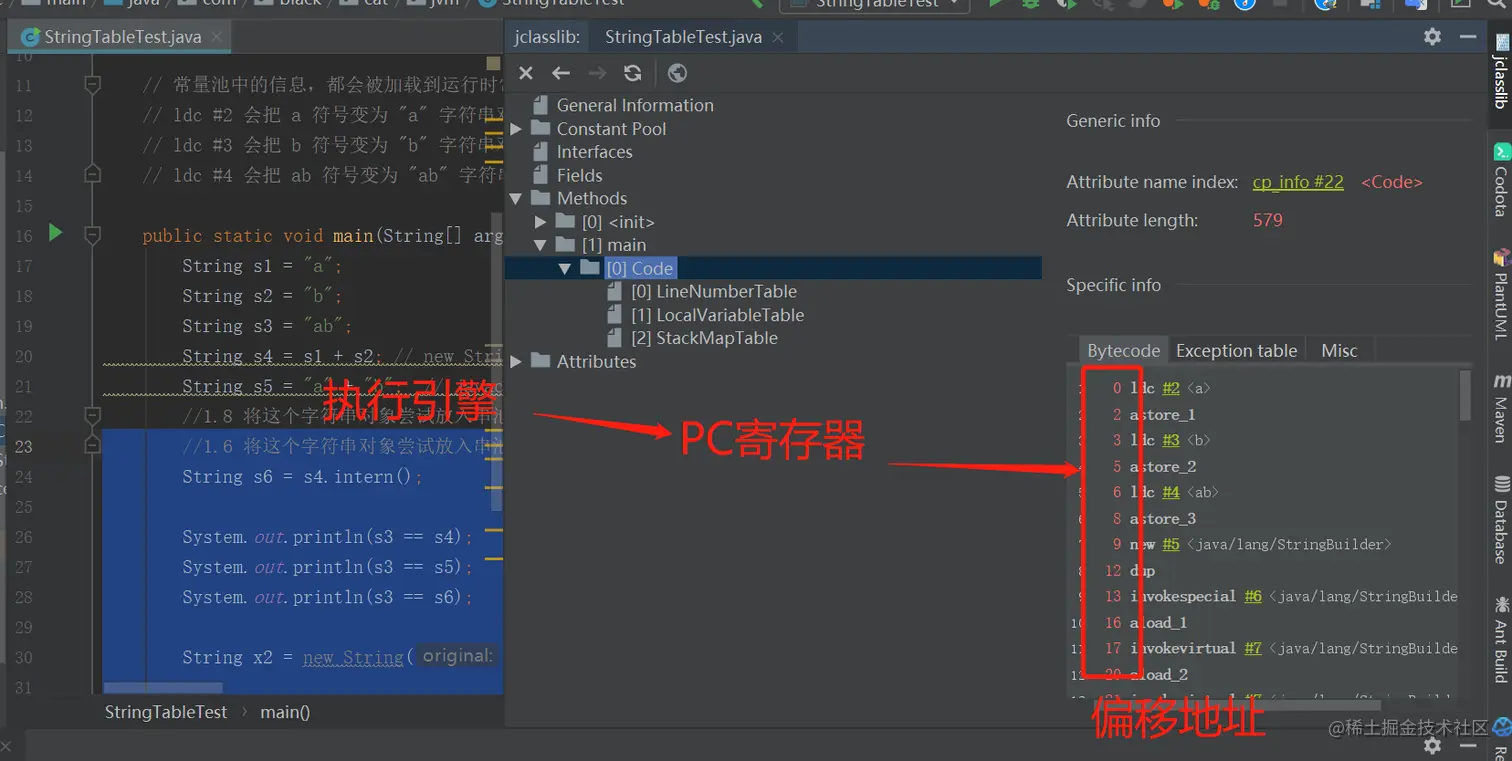Screen dimensions: 1512x761
Task: Select the Interfaces tree node
Action: coord(594,152)
